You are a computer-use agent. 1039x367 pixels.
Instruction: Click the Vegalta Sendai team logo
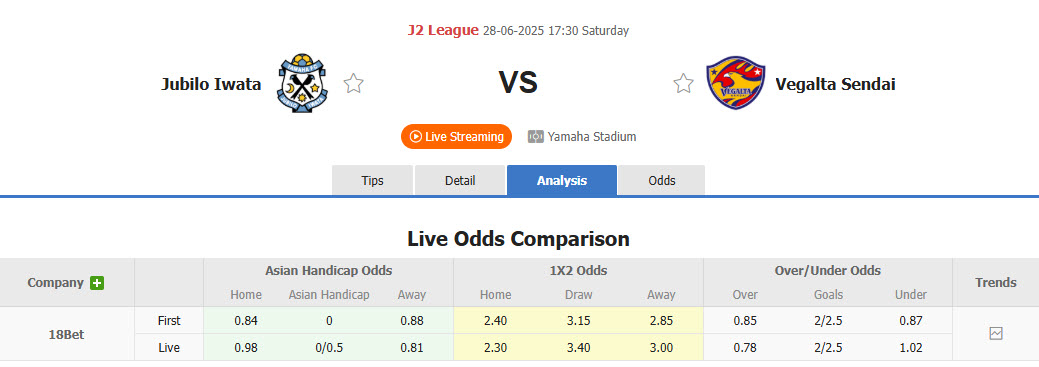736,83
